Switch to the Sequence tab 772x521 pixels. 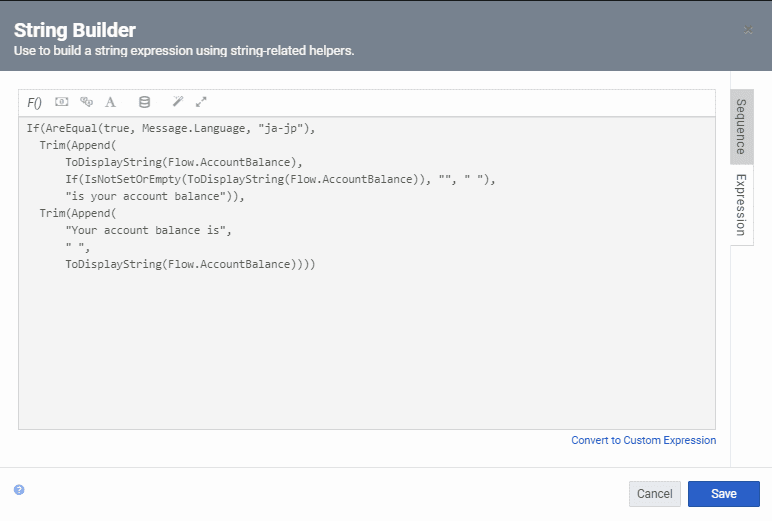point(741,126)
